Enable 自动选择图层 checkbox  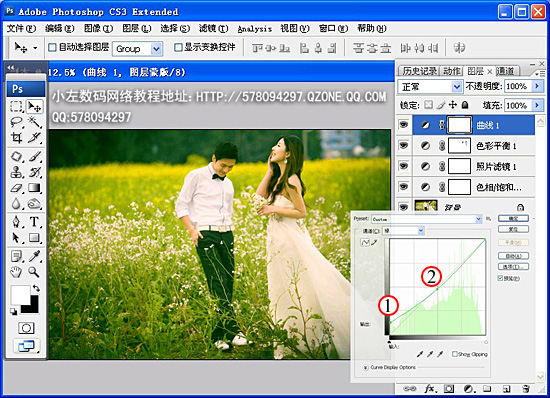52,47
